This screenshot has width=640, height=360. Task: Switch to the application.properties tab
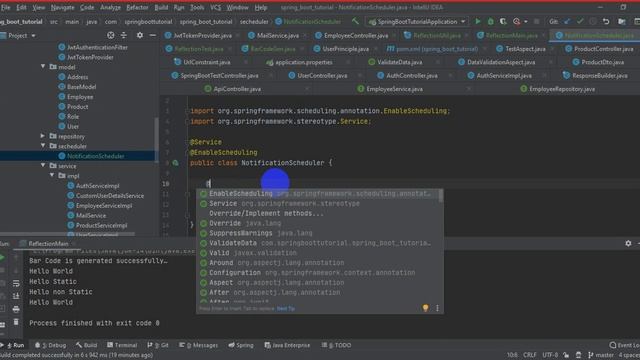[304, 62]
